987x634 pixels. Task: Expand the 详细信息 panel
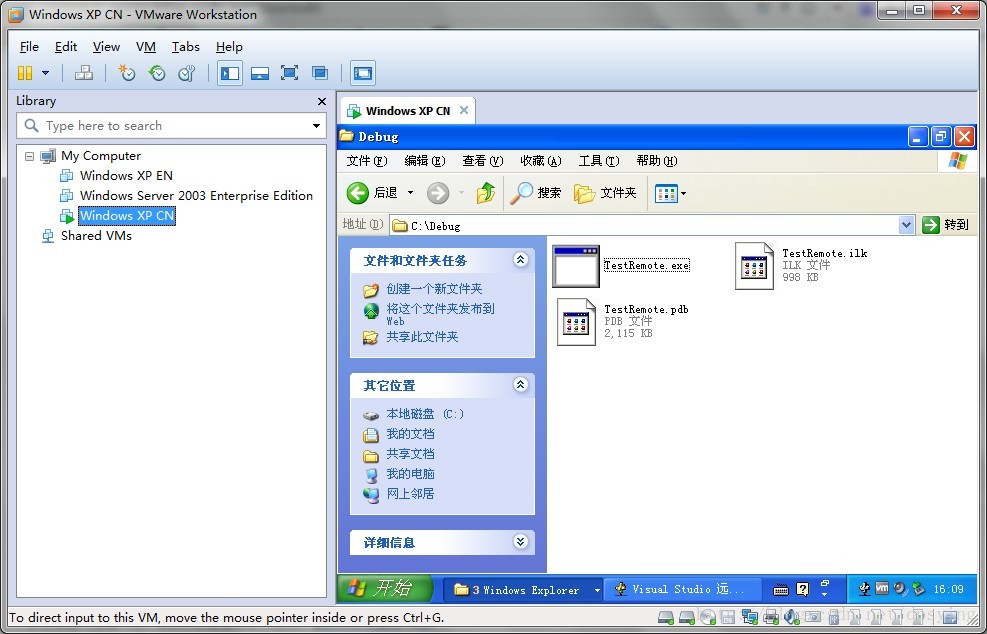tap(521, 541)
